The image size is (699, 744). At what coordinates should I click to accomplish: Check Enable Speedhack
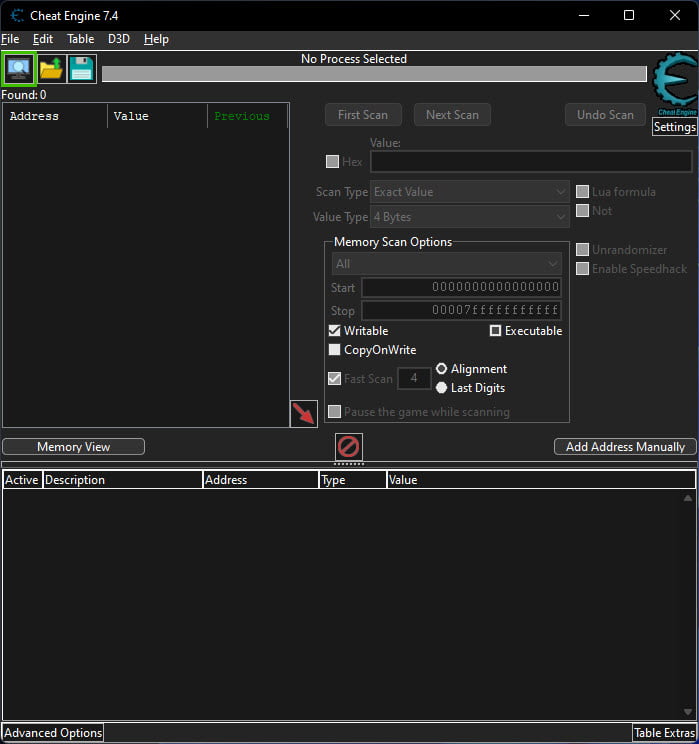click(x=582, y=269)
